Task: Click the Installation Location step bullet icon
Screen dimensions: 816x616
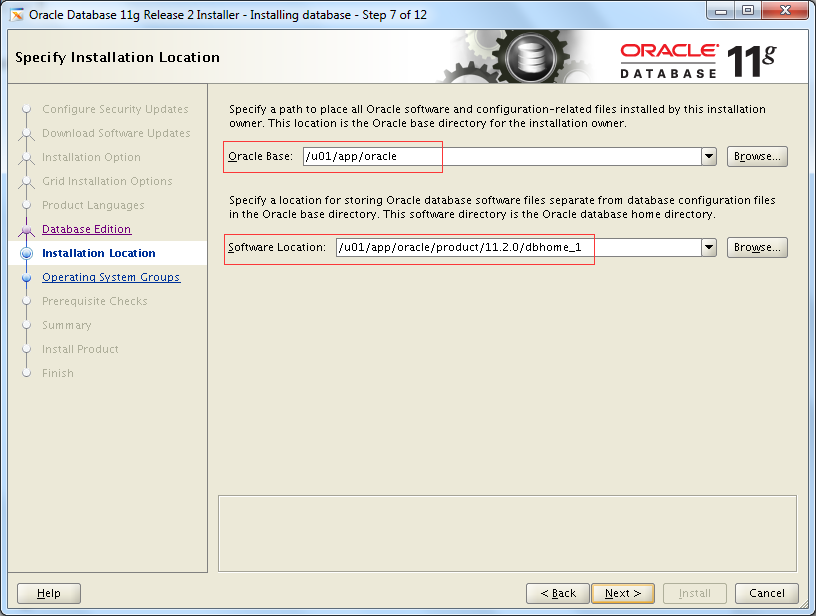Action: [27, 253]
